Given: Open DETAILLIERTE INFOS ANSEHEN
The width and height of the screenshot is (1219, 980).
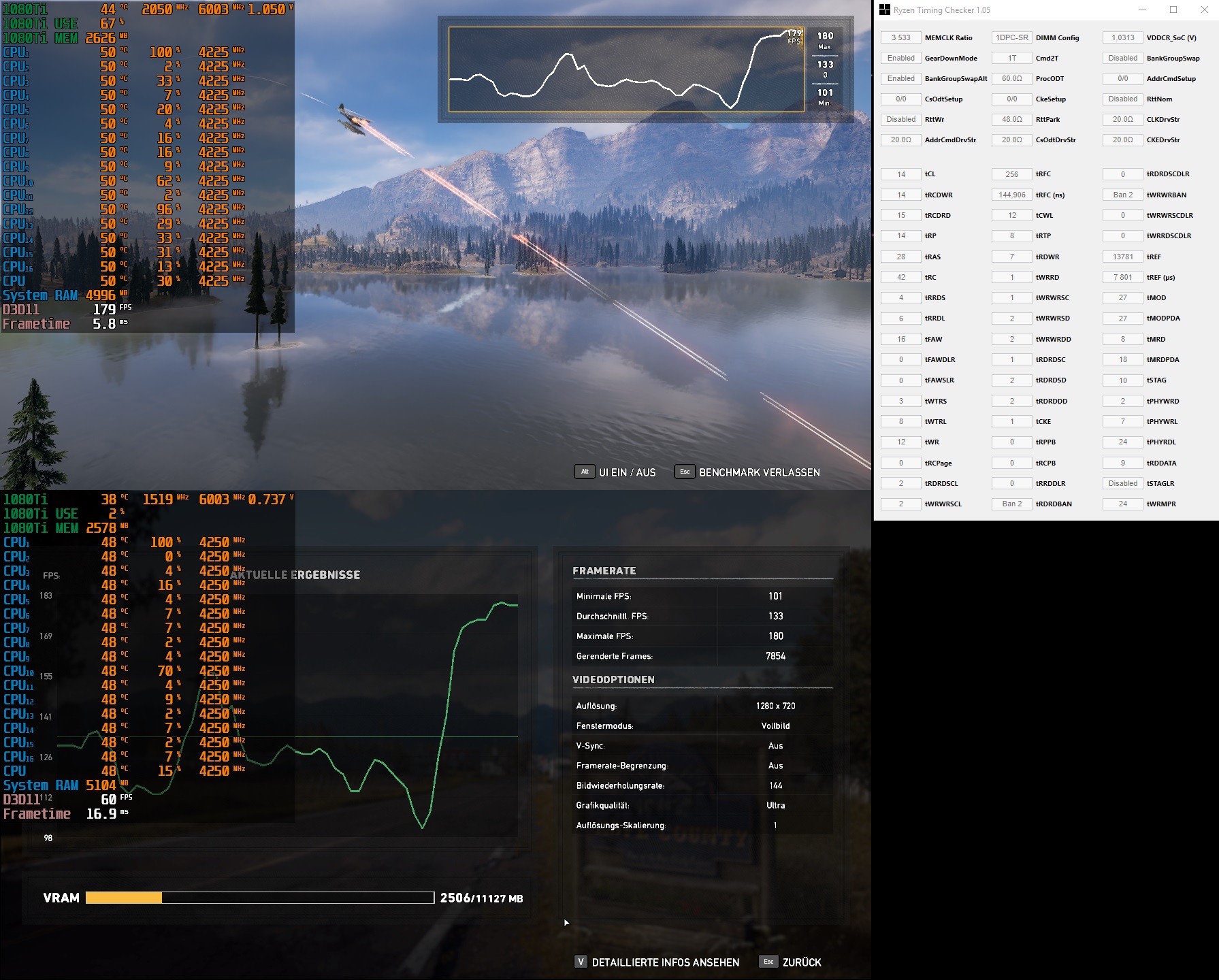Looking at the screenshot, I should point(666,962).
